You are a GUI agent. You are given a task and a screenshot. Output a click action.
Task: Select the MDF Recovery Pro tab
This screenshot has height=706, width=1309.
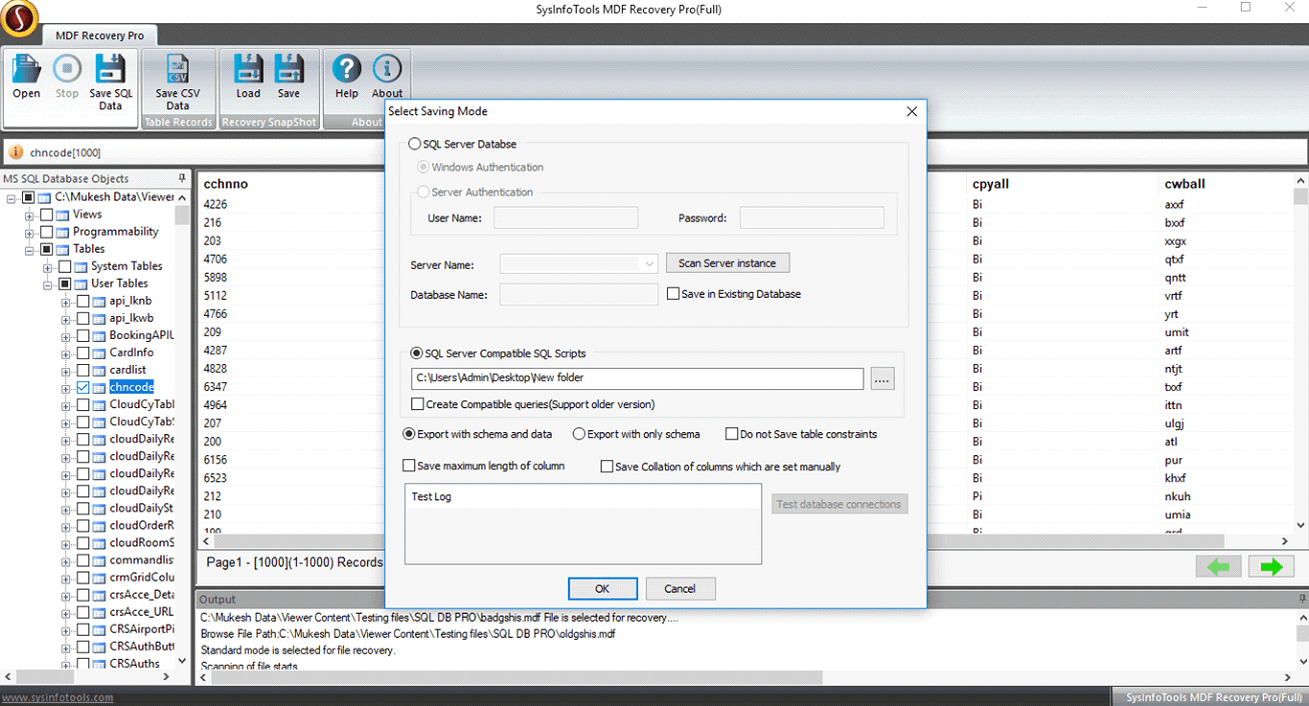[99, 36]
